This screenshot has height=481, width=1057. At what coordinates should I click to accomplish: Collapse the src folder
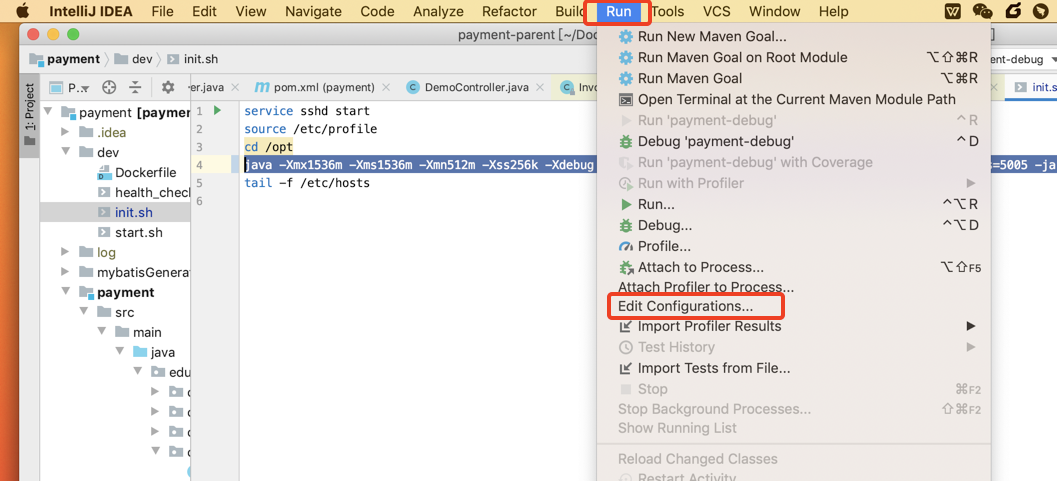point(84,312)
